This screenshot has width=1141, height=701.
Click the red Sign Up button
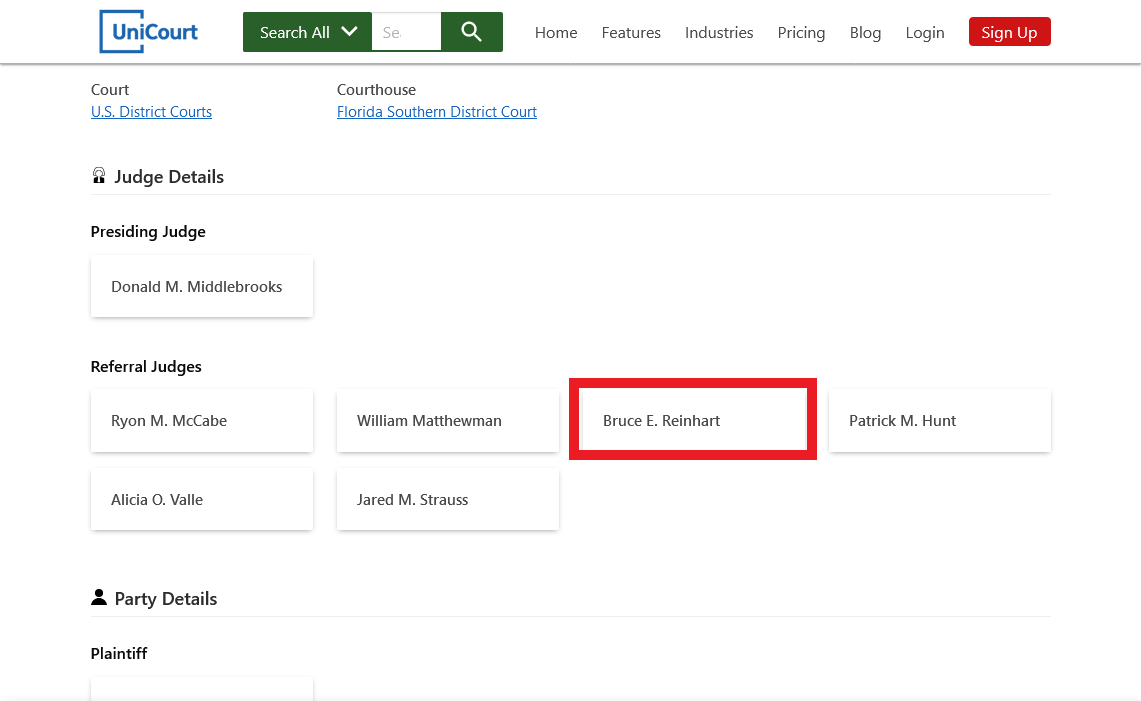pyautogui.click(x=1009, y=32)
